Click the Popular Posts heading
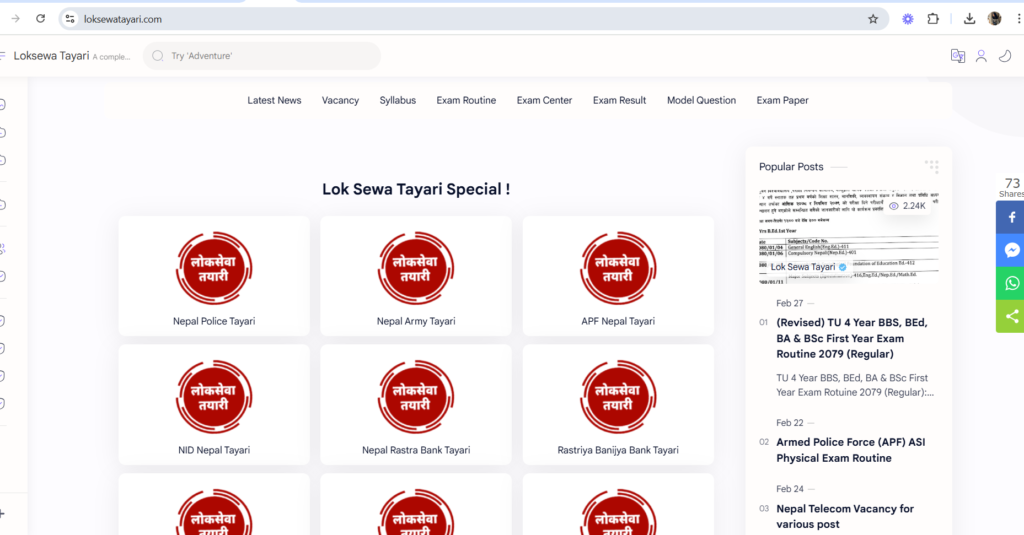 (x=791, y=167)
